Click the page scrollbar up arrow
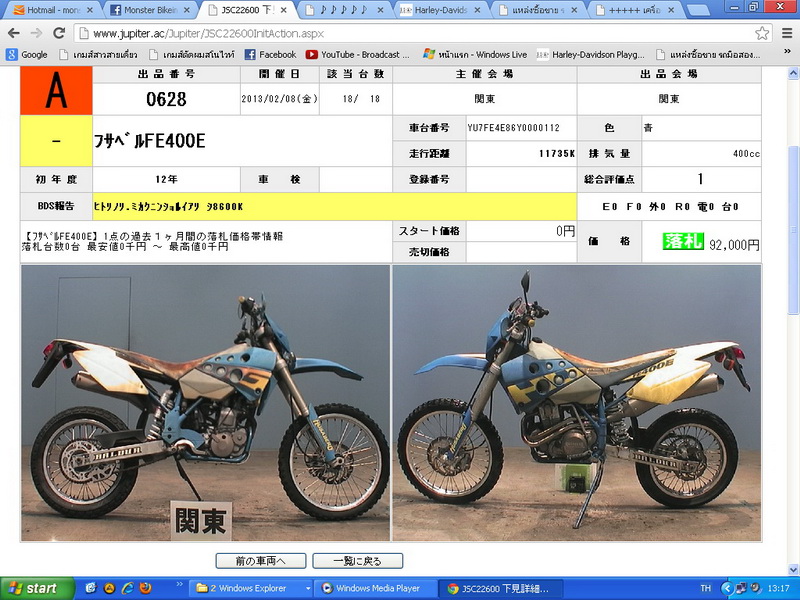This screenshot has height=600, width=800. point(793,74)
